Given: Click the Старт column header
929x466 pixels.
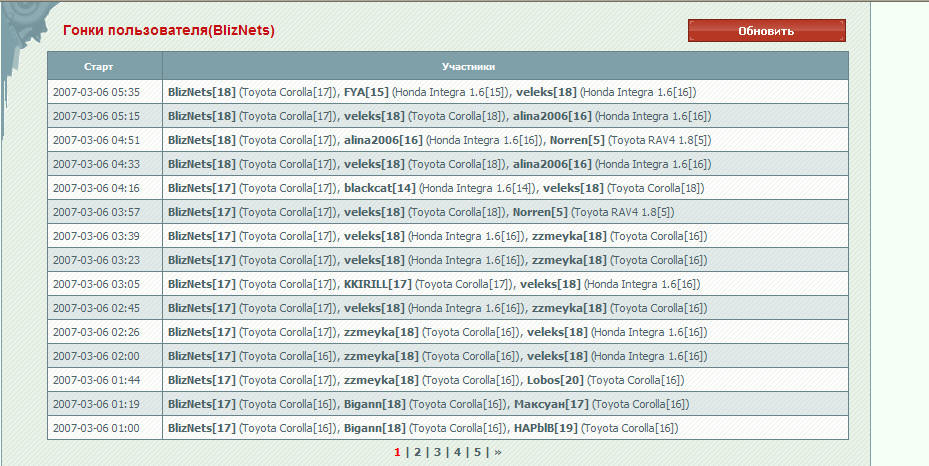Looking at the screenshot, I should point(99,67).
